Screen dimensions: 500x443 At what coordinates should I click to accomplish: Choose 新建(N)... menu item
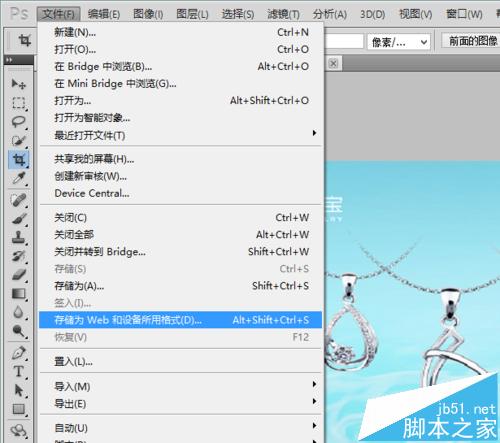tap(181, 32)
